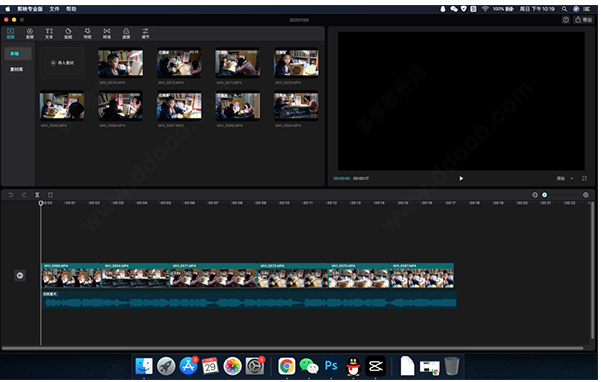Open Google Chrome from the Dock
Image resolution: width=601 pixels, height=382 pixels.
[x=287, y=367]
